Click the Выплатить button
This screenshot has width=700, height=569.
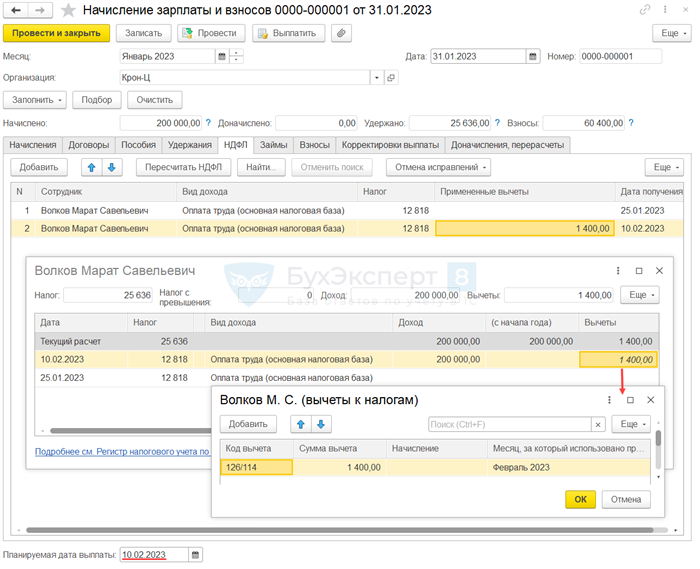pyautogui.click(x=288, y=33)
